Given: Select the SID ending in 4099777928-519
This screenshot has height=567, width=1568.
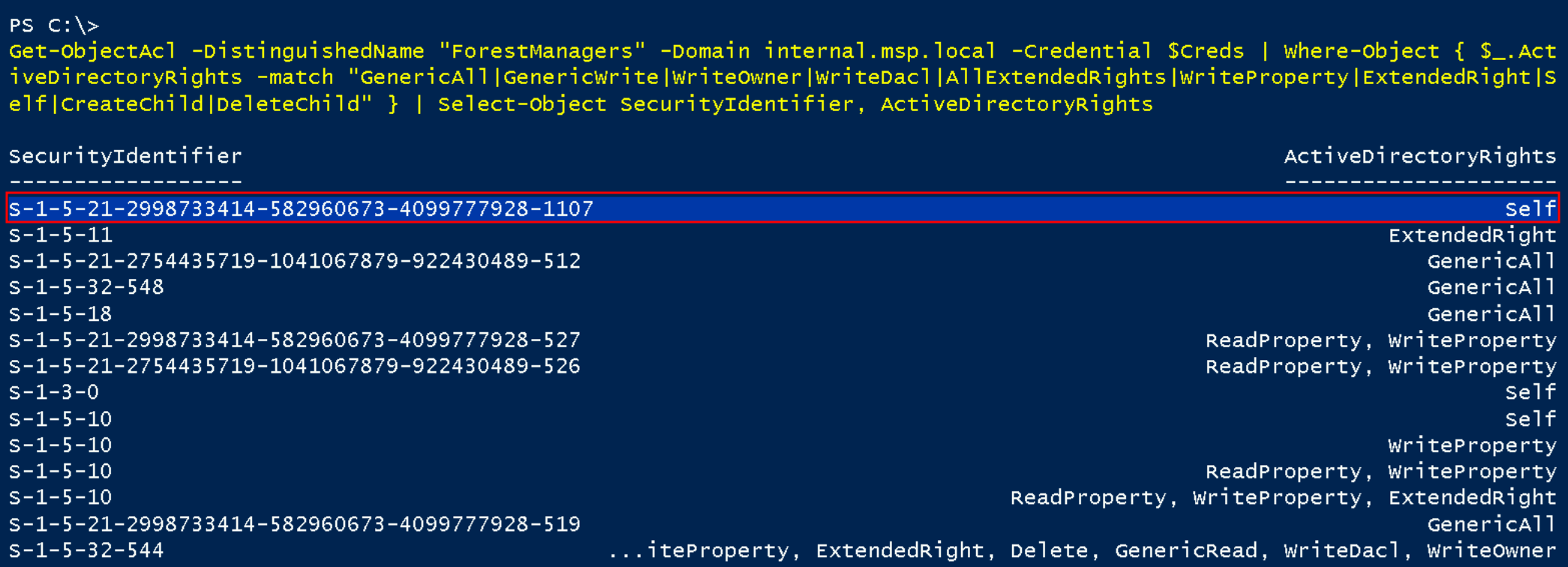Looking at the screenshot, I should point(295,523).
